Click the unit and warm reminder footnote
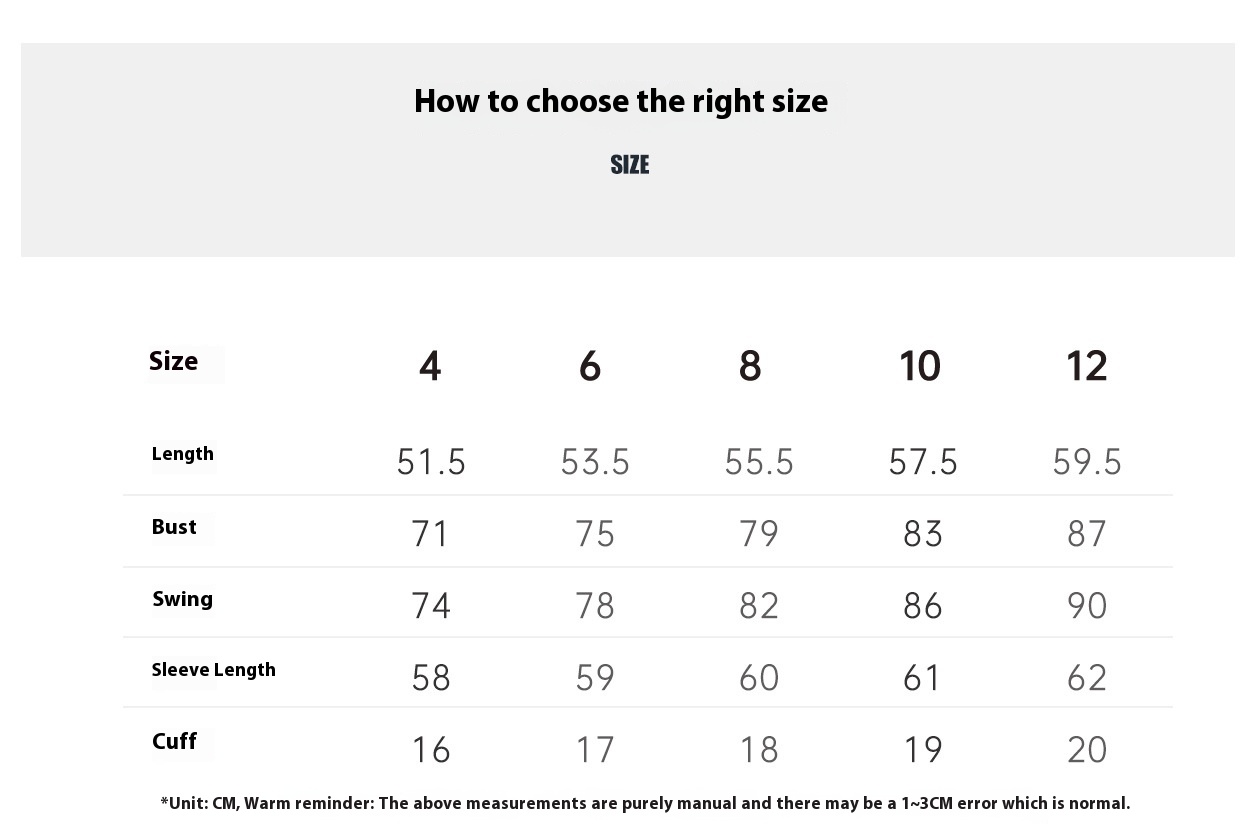This screenshot has height=836, width=1260. click(645, 803)
